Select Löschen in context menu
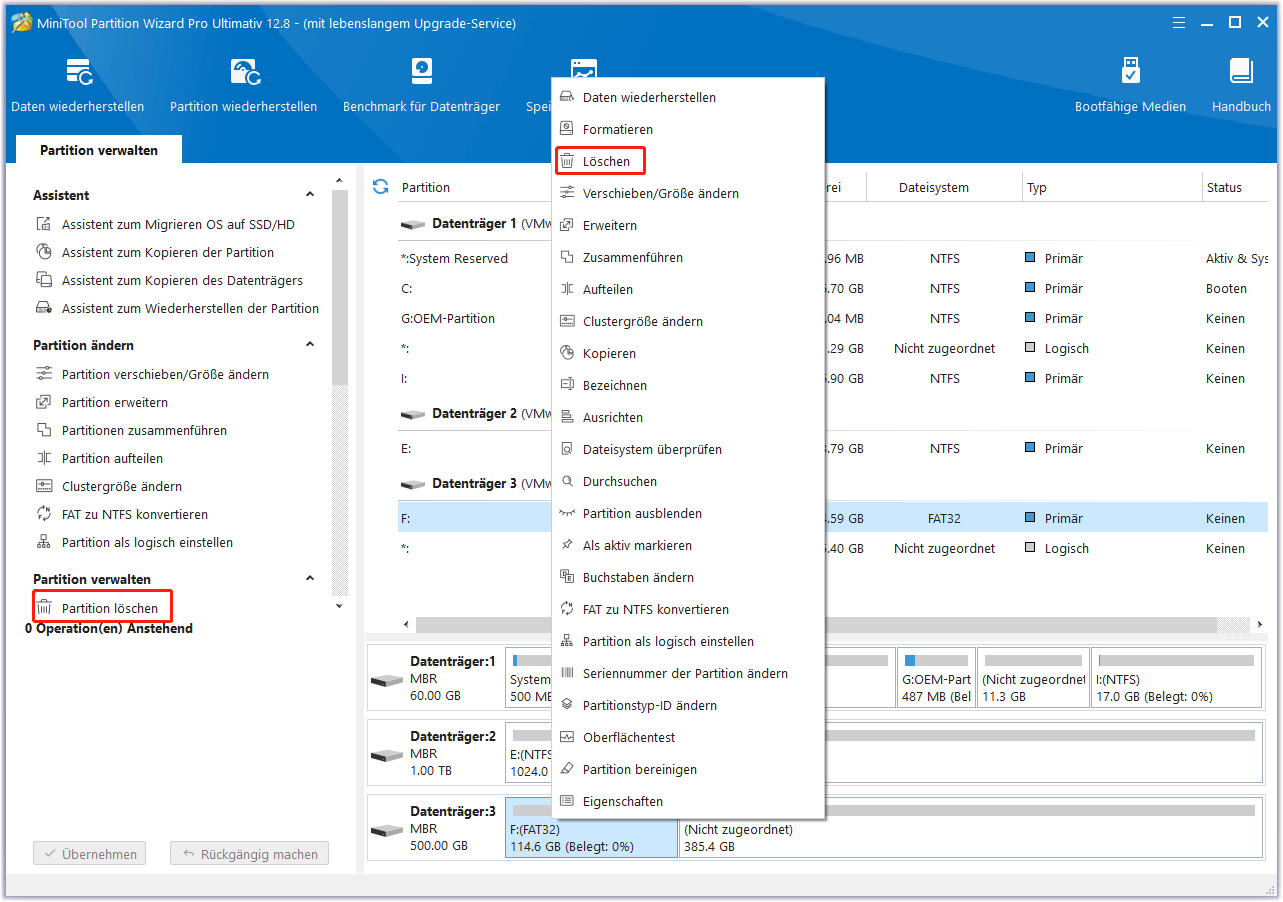This screenshot has height=902, width=1283. pyautogui.click(x=688, y=162)
